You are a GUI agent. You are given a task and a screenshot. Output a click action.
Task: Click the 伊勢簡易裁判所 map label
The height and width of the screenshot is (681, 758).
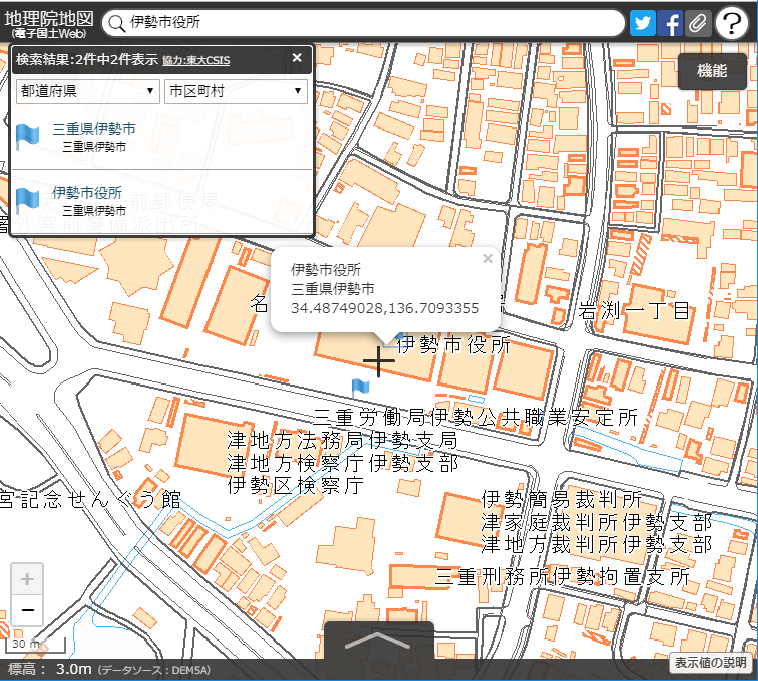pos(561,500)
